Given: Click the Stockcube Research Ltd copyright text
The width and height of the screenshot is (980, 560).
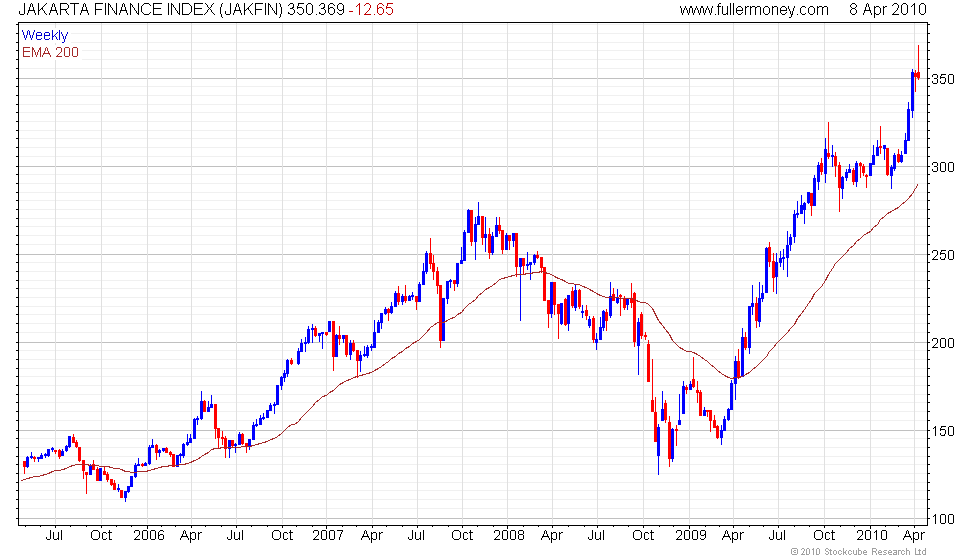Looking at the screenshot, I should [858, 552].
